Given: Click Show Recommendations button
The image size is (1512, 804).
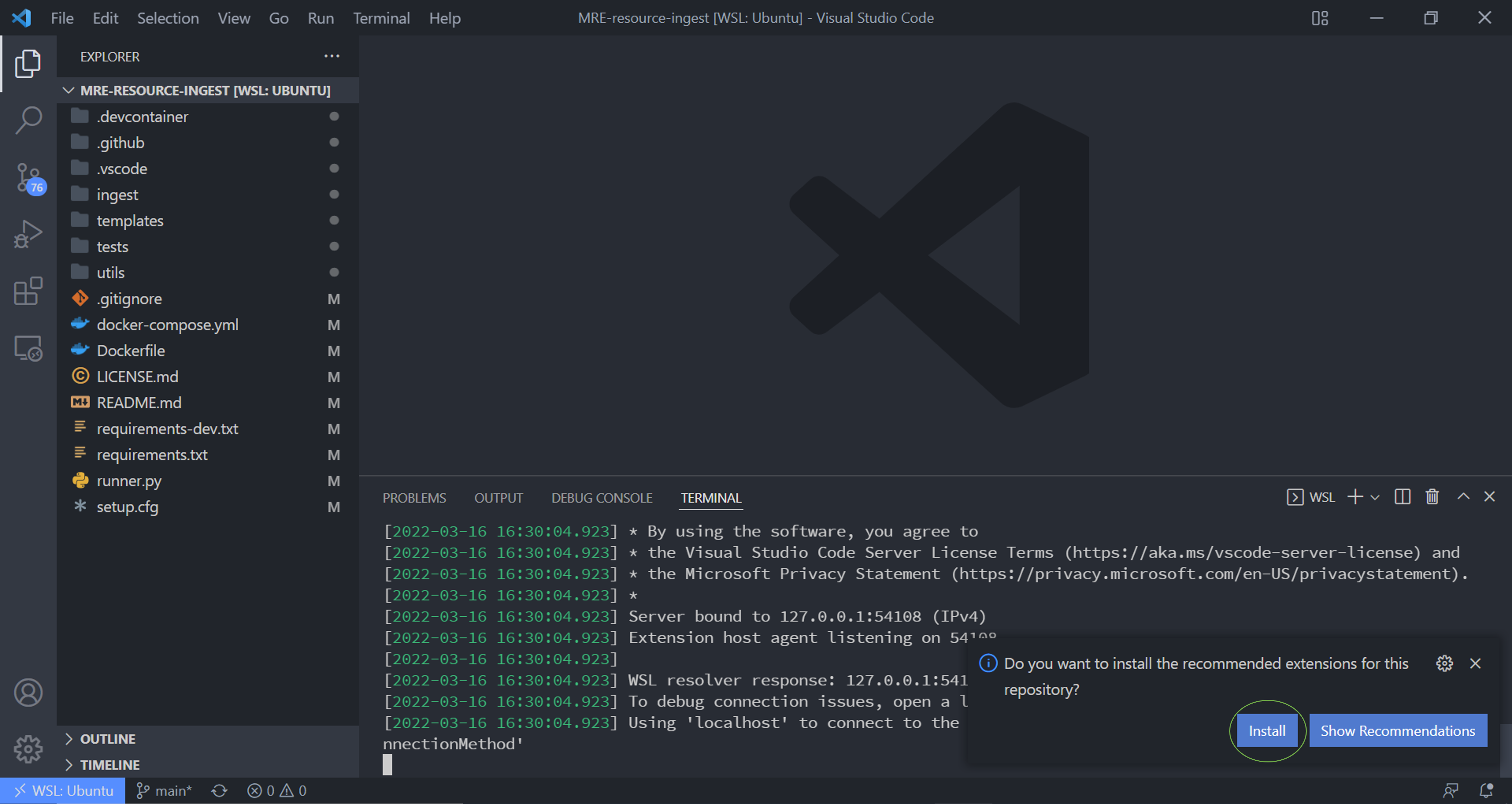Looking at the screenshot, I should (x=1398, y=730).
